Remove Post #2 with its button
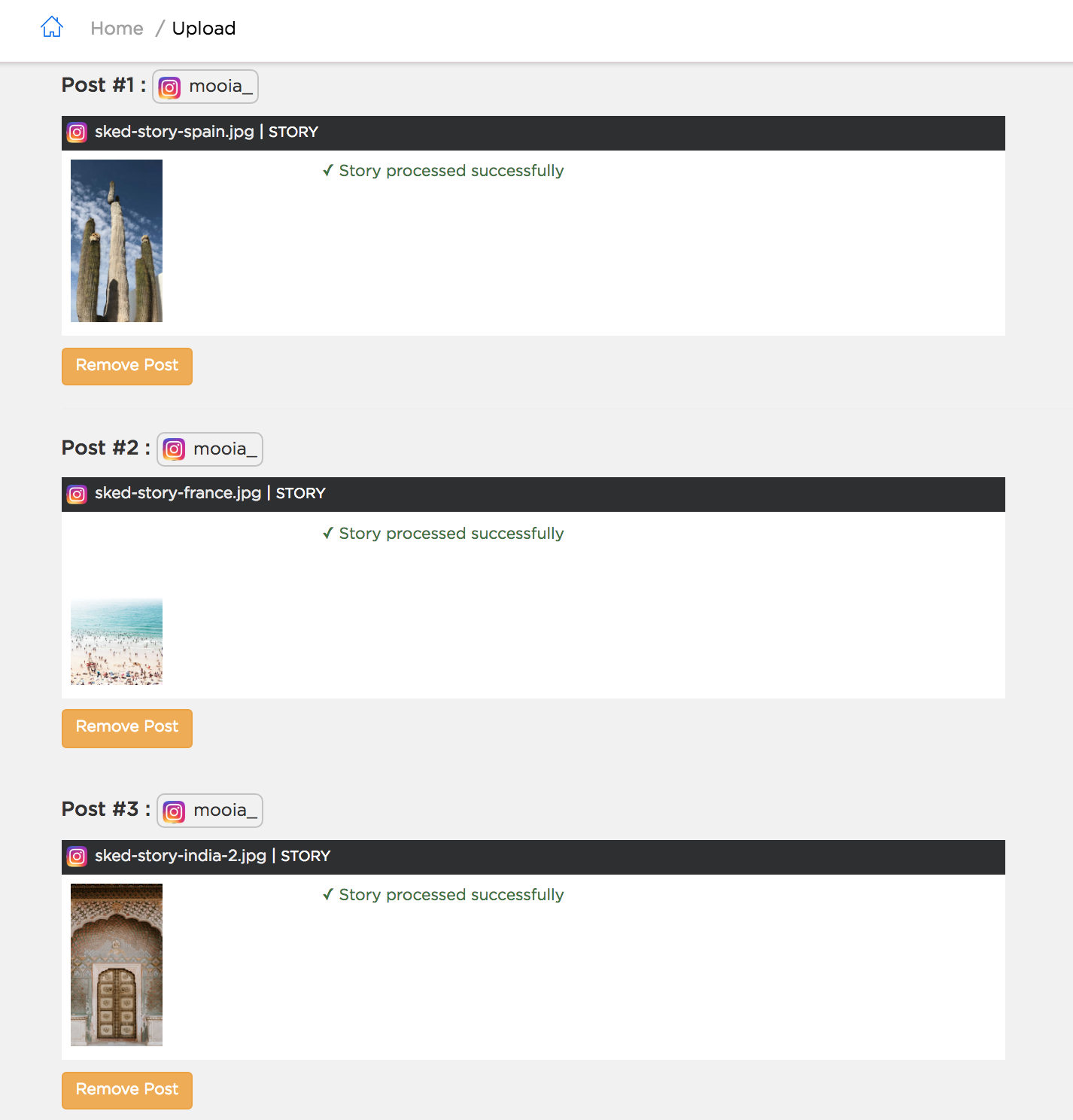 127,728
